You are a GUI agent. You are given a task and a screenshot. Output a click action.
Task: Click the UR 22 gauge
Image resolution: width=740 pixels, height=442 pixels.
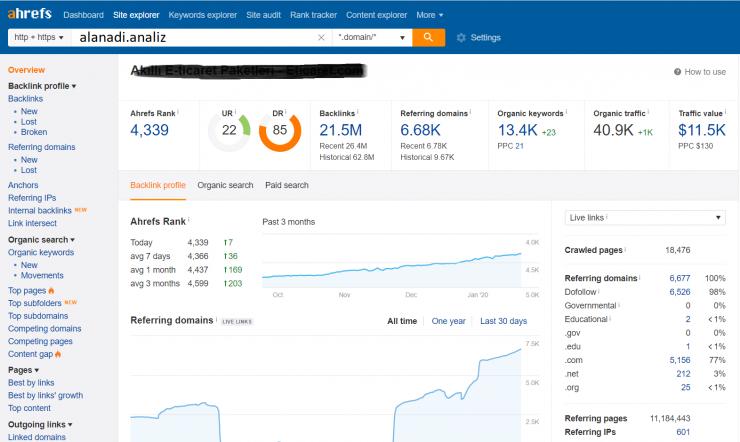[x=229, y=130]
